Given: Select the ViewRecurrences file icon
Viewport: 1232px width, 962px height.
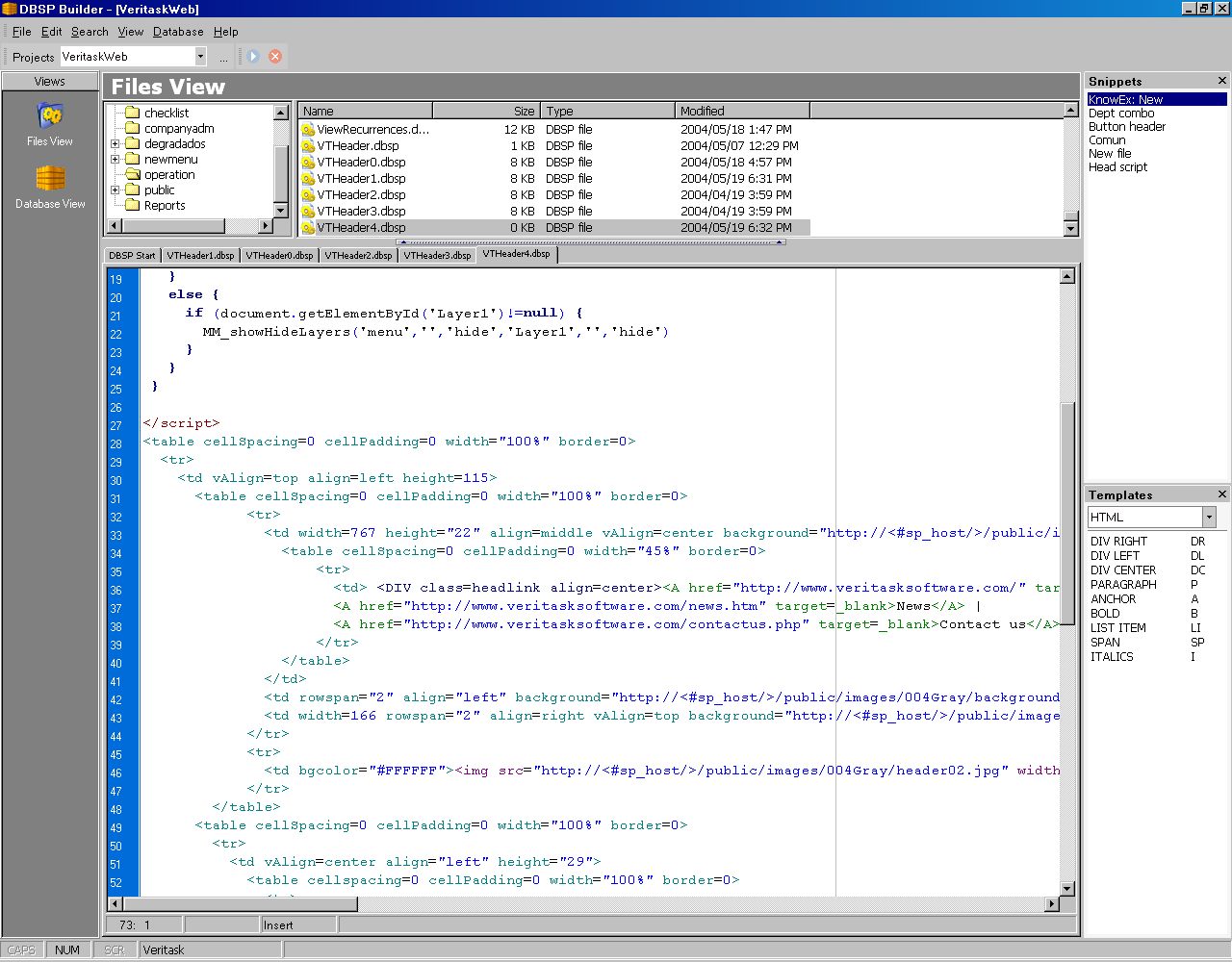Looking at the screenshot, I should coord(308,130).
